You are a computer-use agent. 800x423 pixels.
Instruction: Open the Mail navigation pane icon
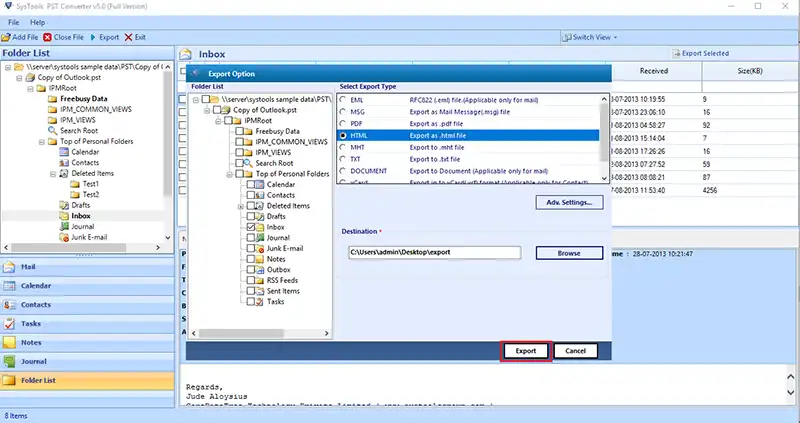pyautogui.click(x=9, y=267)
